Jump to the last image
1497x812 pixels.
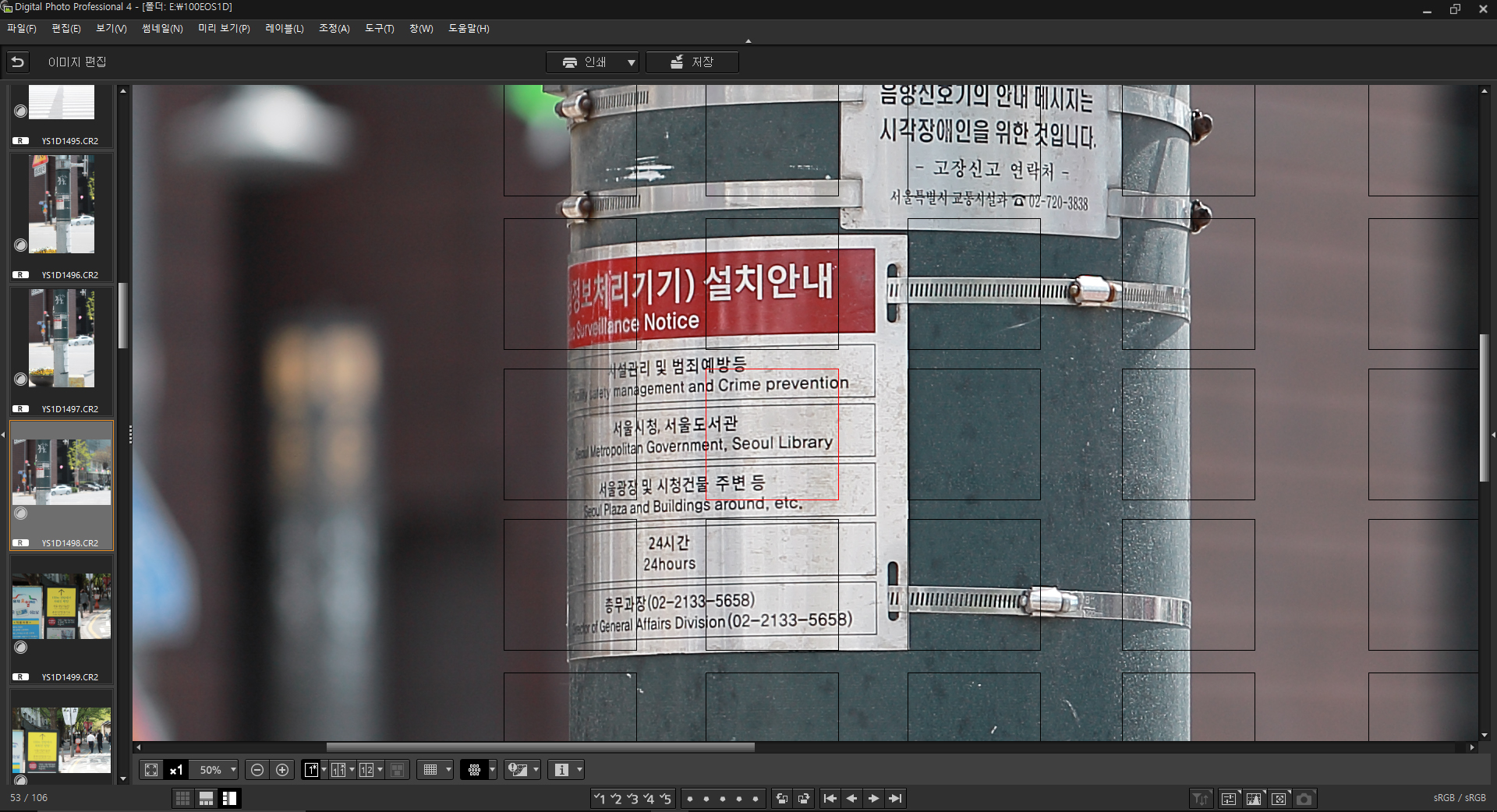pos(895,798)
